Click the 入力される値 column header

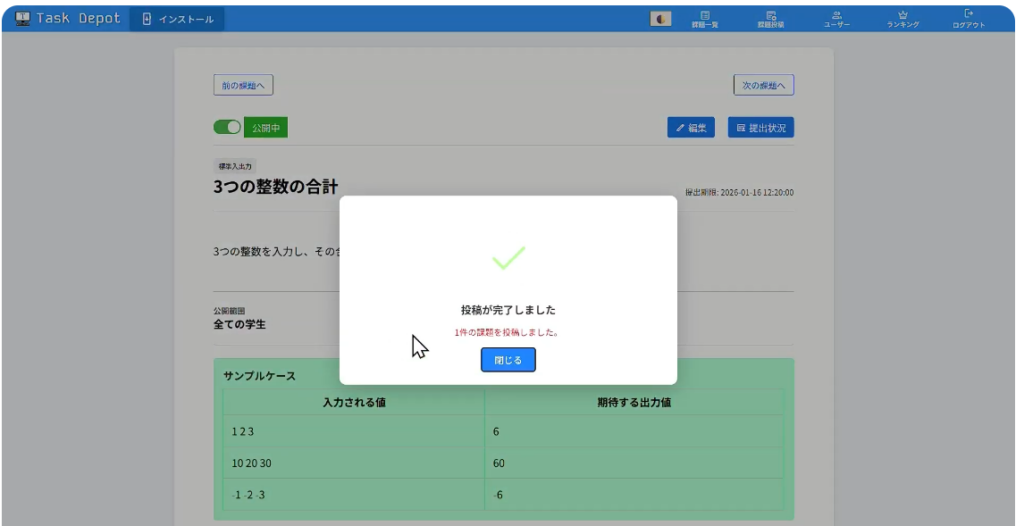point(354,402)
